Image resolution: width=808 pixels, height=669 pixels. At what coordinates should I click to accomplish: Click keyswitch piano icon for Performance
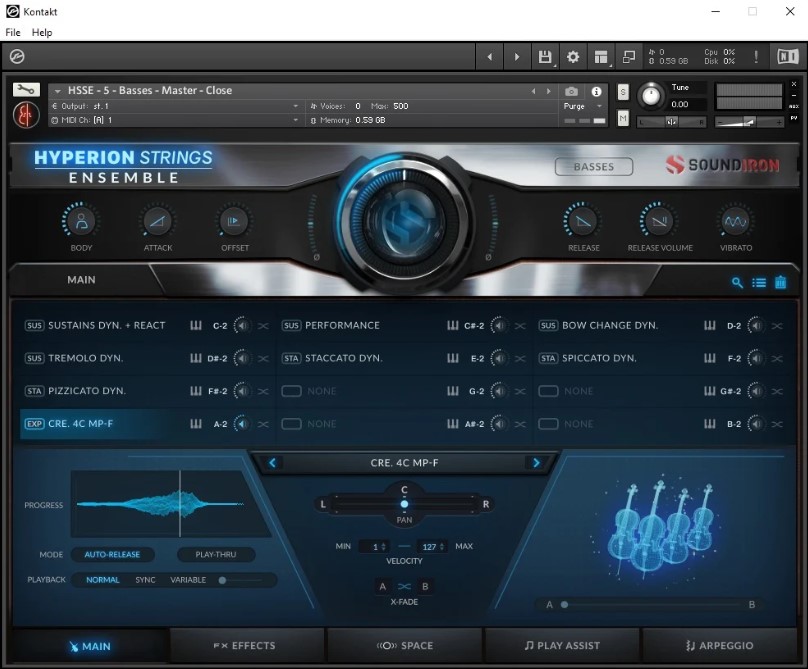pos(452,325)
